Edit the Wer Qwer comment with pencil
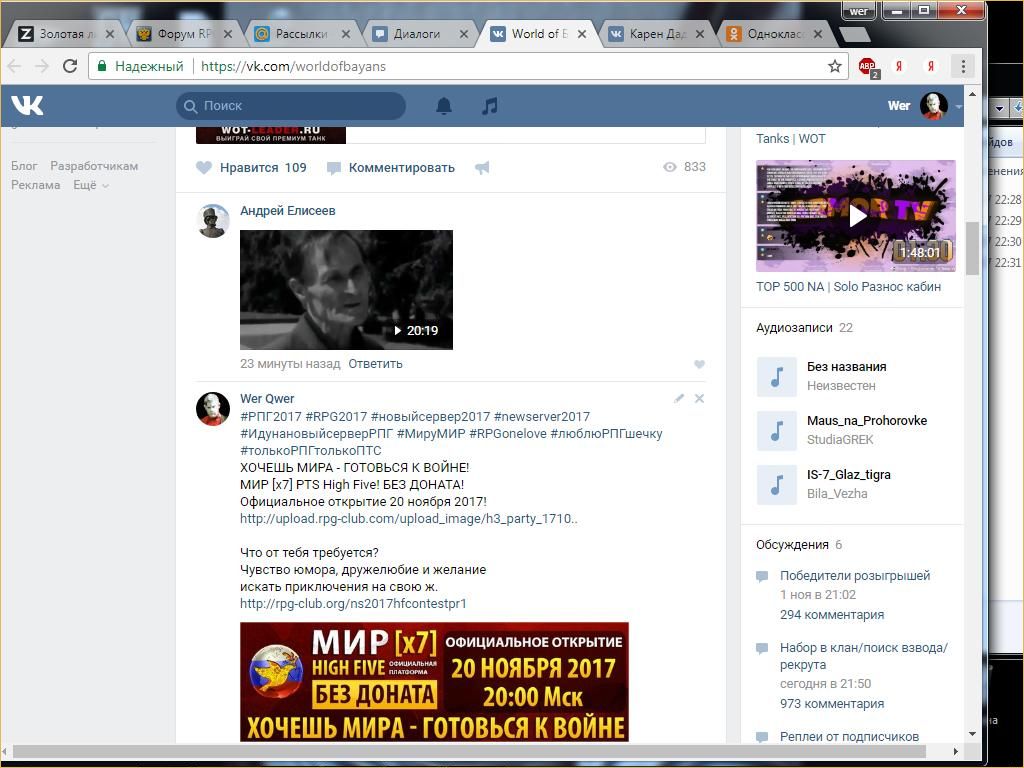 (x=679, y=398)
